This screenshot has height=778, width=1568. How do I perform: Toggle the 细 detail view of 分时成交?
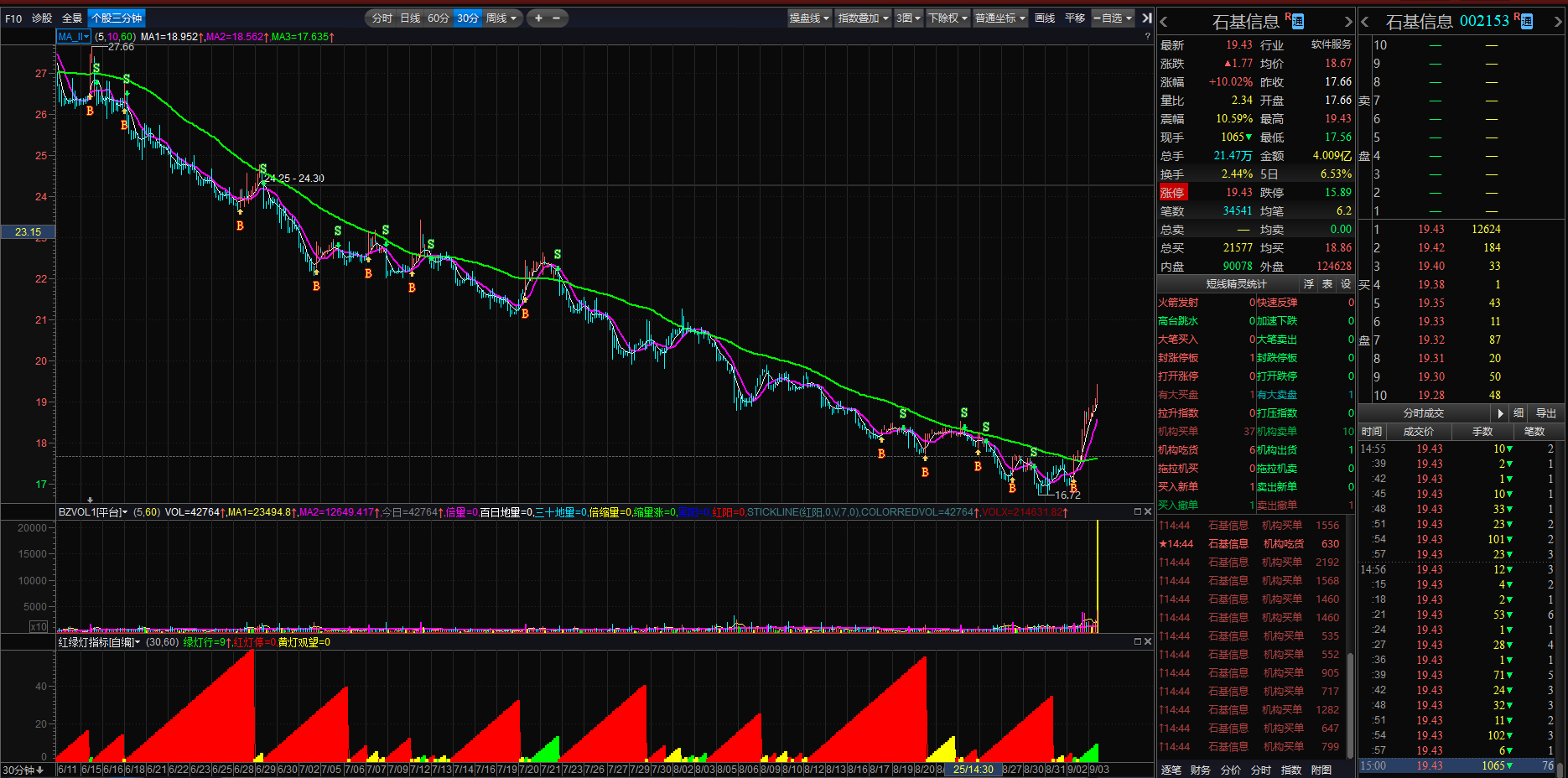click(1519, 413)
